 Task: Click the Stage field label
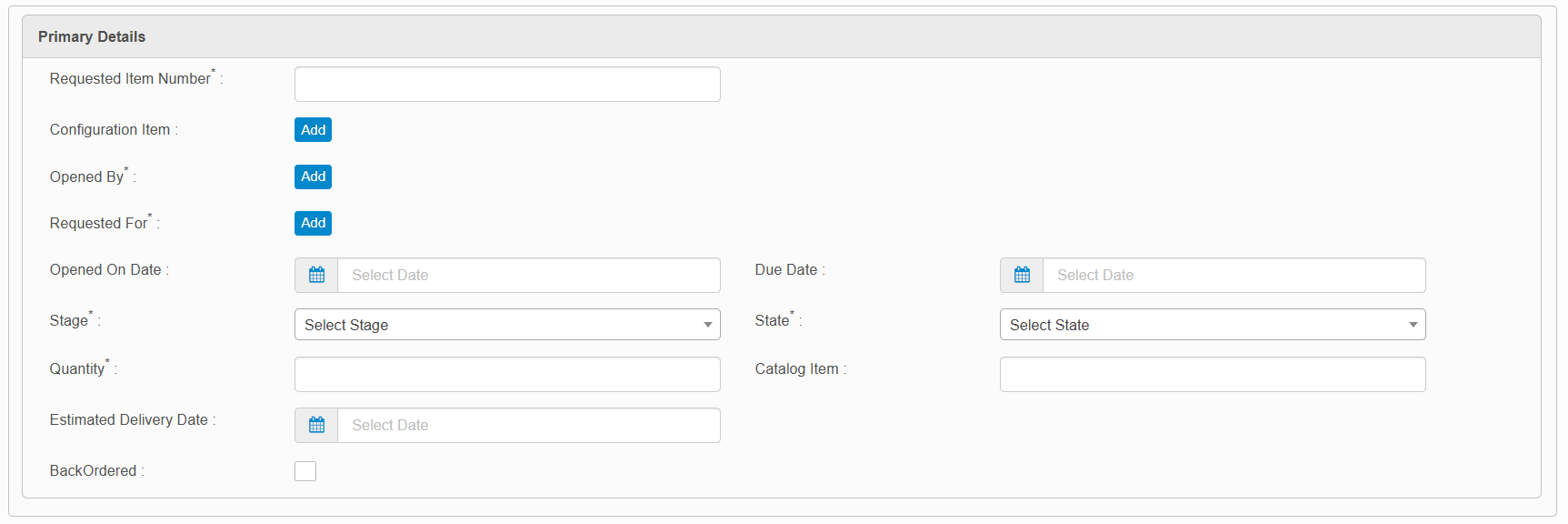point(69,321)
